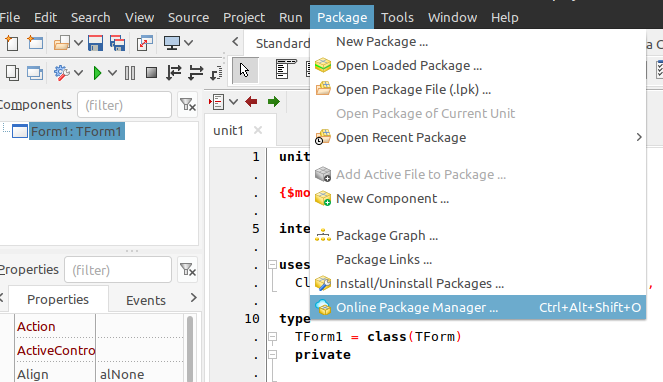Click the View Forms icon
The width and height of the screenshot is (663, 382).
click(35, 73)
